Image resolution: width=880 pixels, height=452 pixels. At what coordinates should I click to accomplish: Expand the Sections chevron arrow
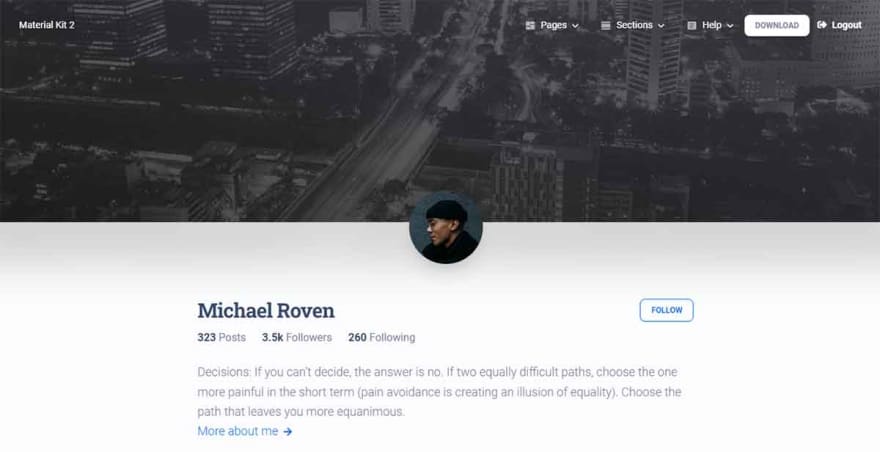661,26
